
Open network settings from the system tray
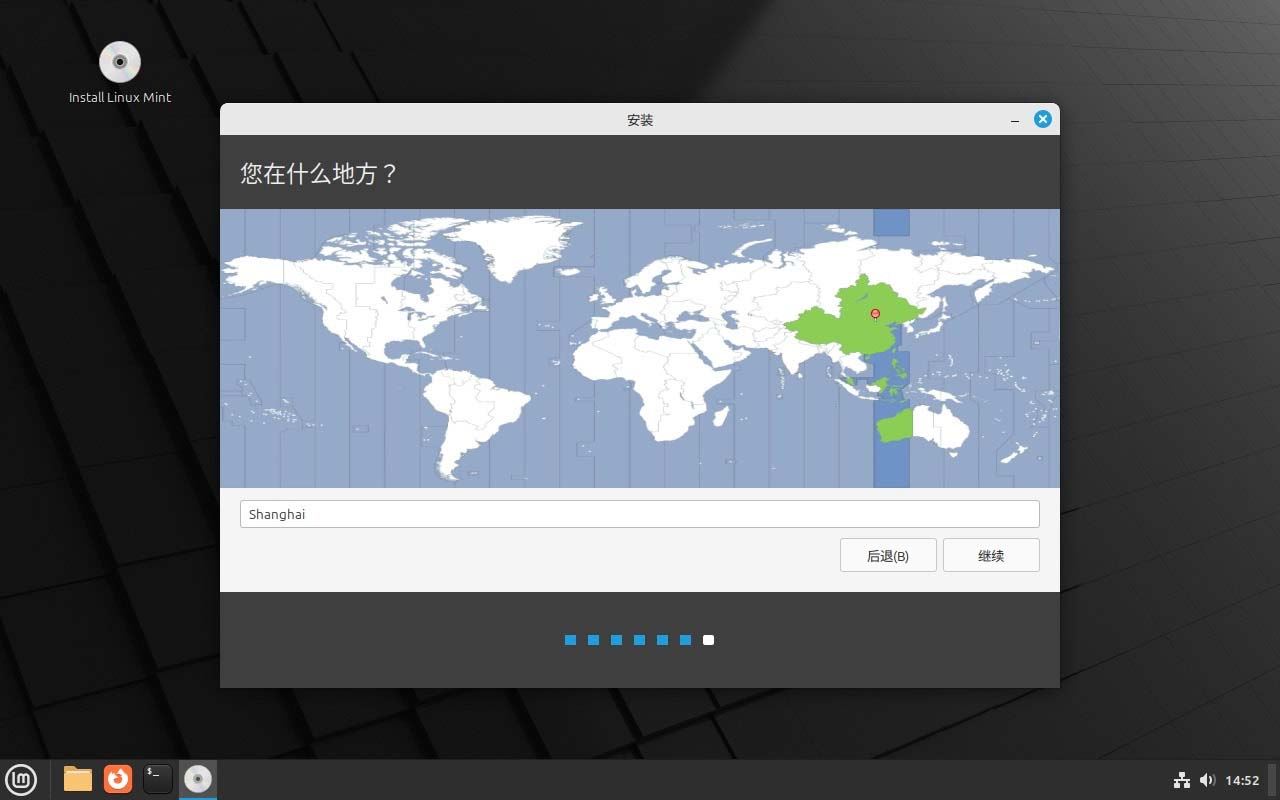tap(1182, 780)
